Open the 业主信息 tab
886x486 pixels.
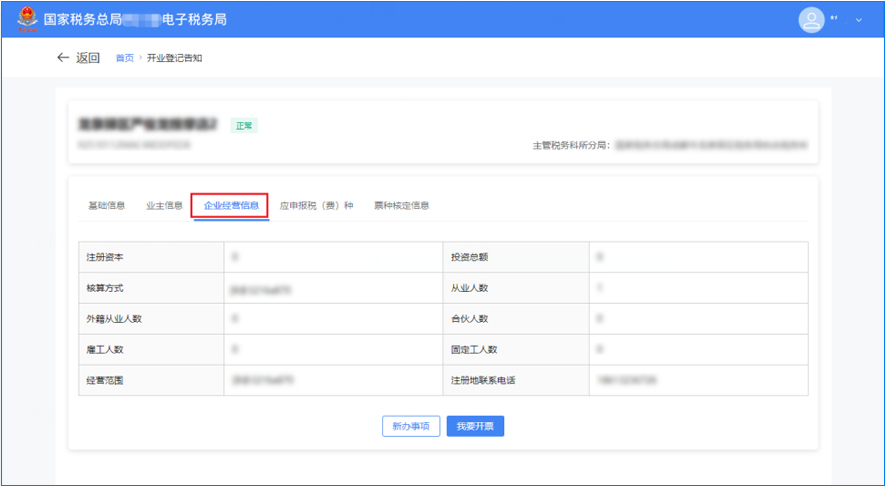tap(164, 205)
